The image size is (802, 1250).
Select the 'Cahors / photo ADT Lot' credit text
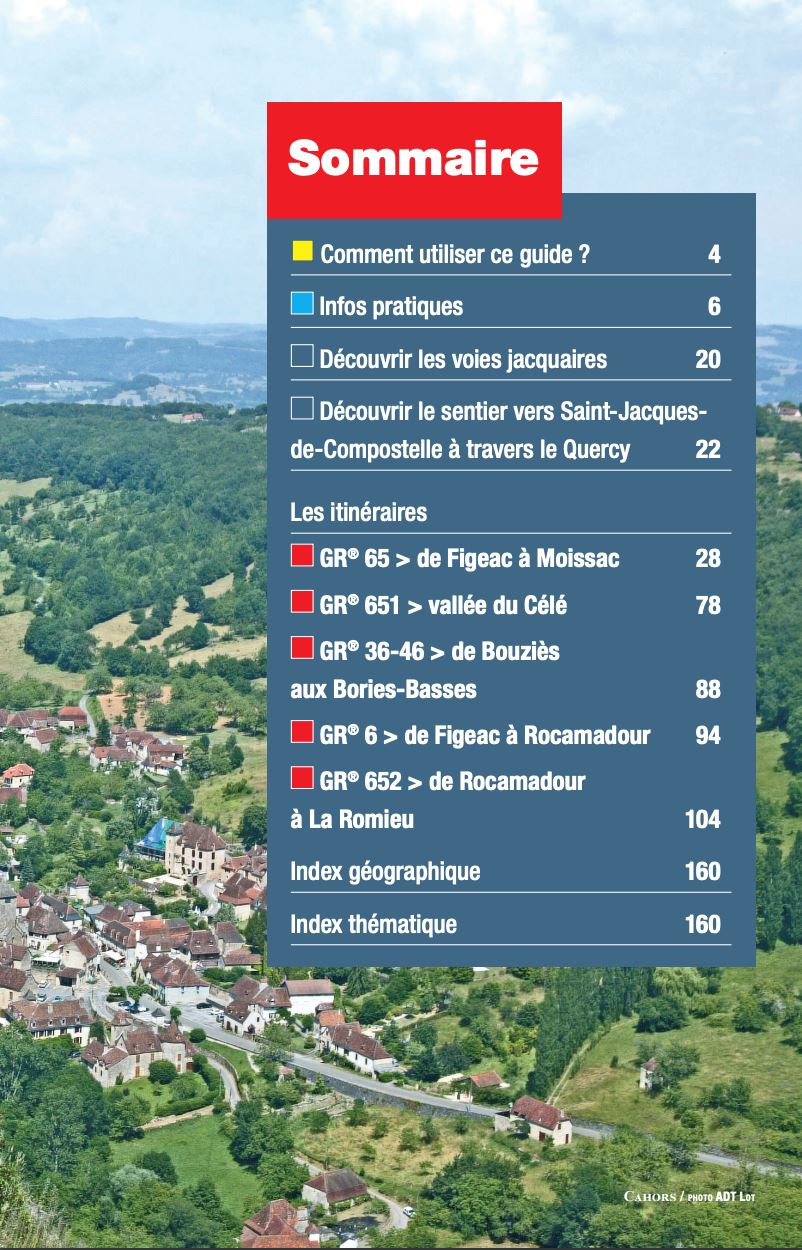[x=690, y=1196]
